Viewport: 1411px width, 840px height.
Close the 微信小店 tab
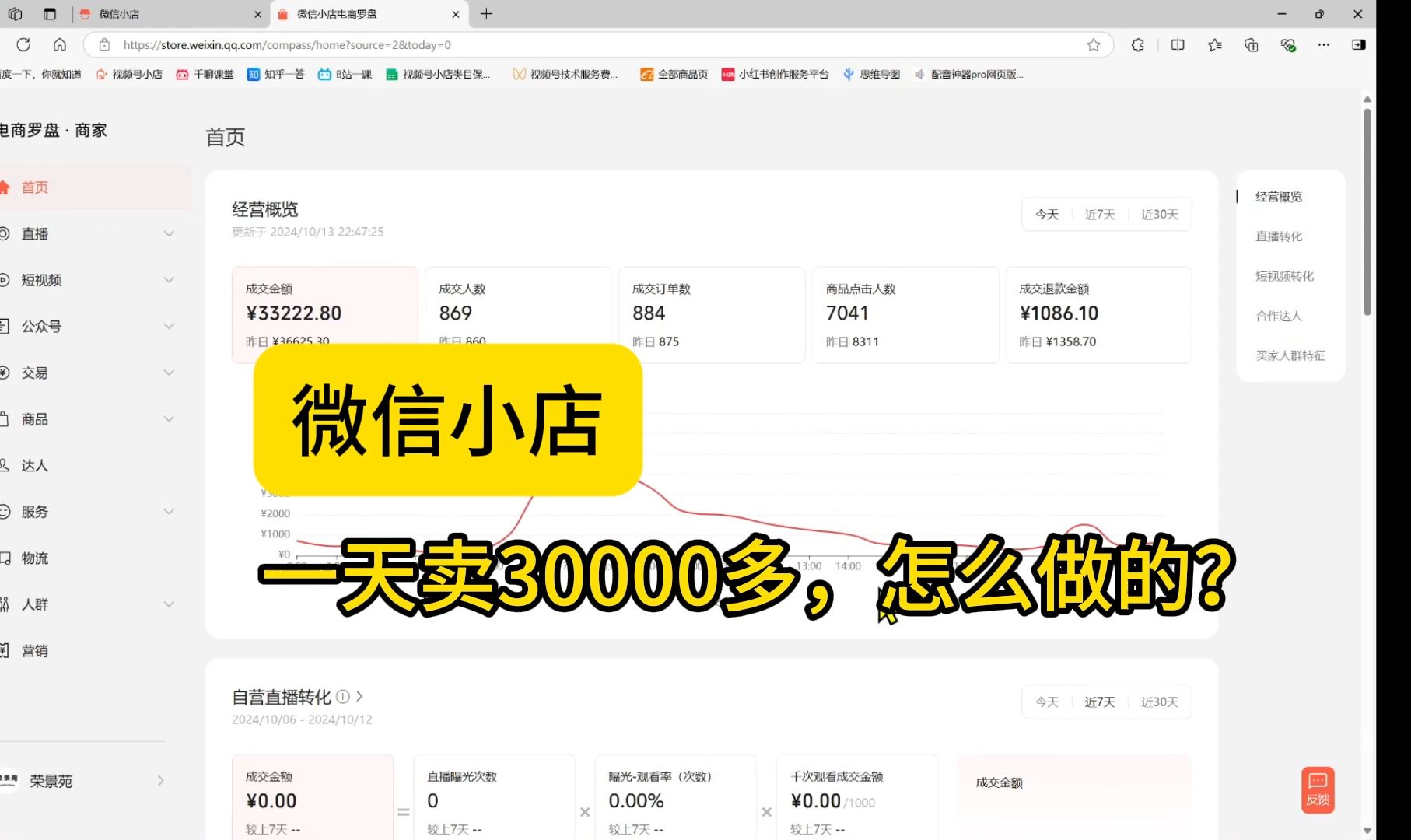[x=258, y=14]
